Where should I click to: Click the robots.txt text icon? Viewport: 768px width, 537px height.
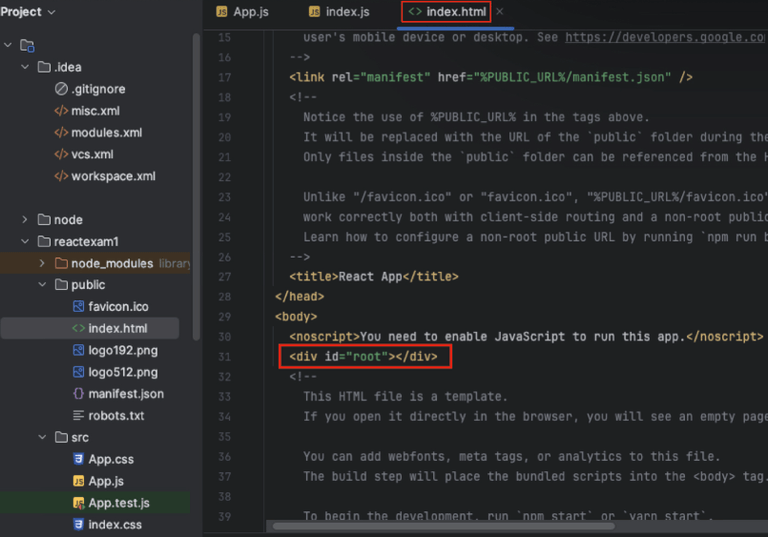pyautogui.click(x=78, y=415)
